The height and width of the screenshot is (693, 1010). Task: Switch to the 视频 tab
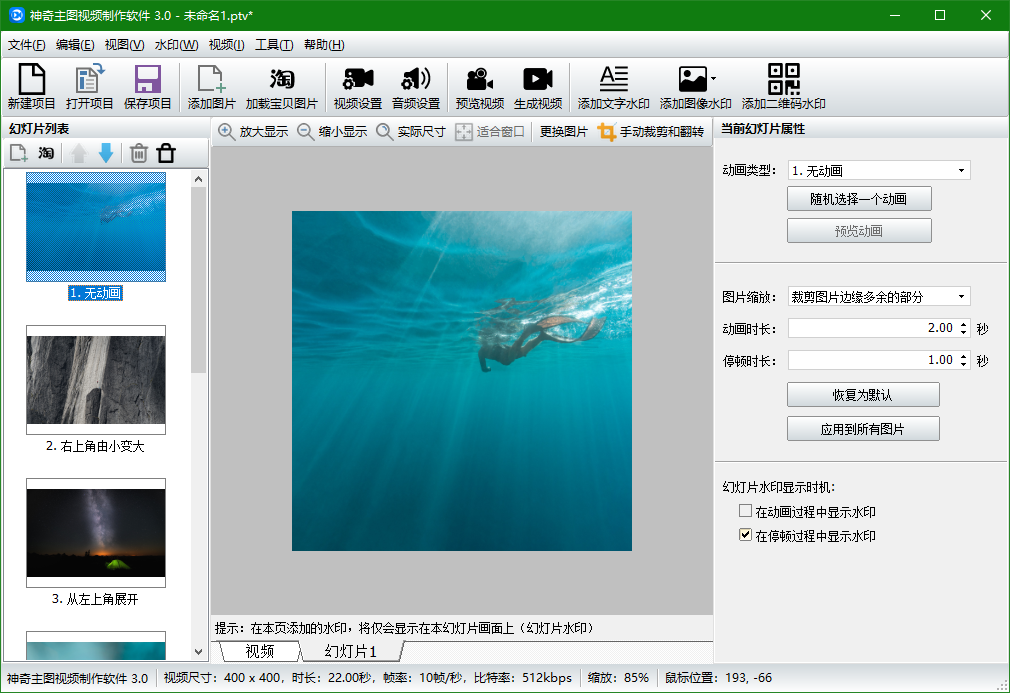click(259, 651)
